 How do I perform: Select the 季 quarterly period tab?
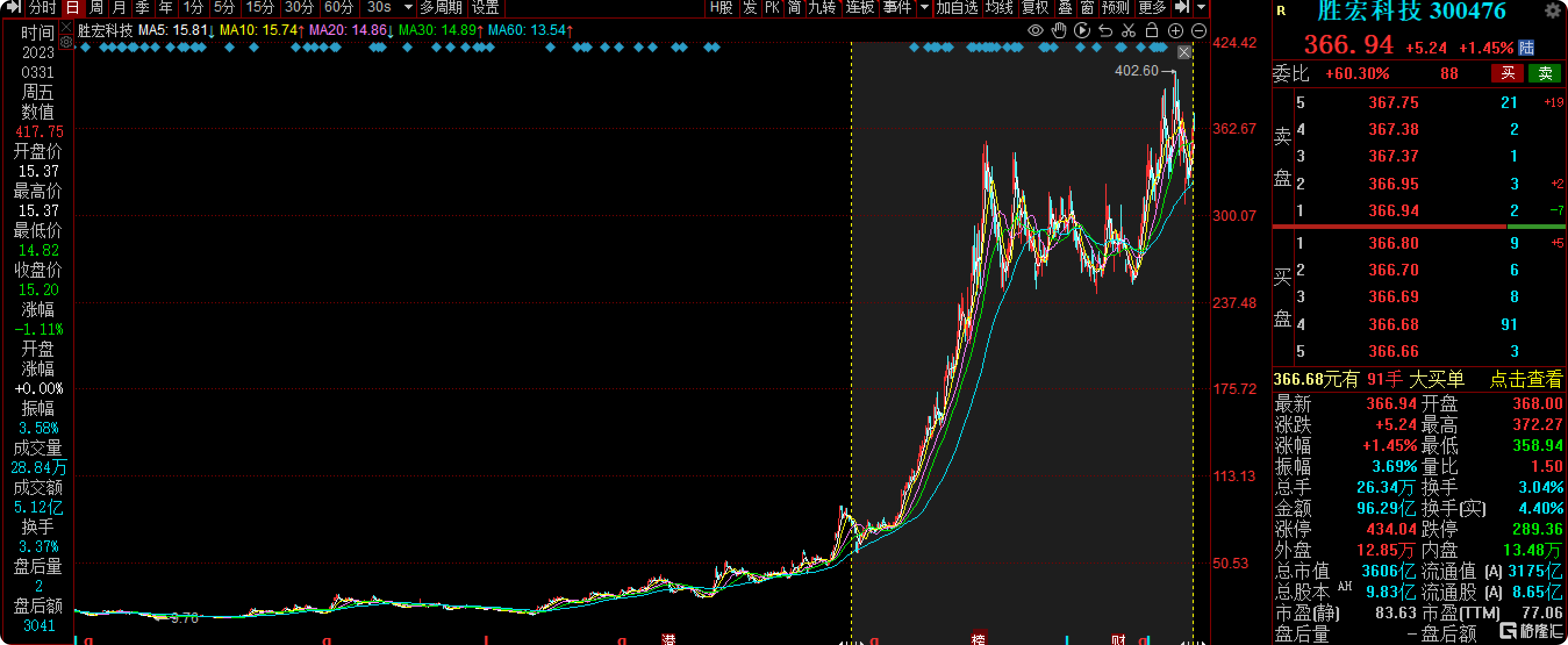[142, 8]
